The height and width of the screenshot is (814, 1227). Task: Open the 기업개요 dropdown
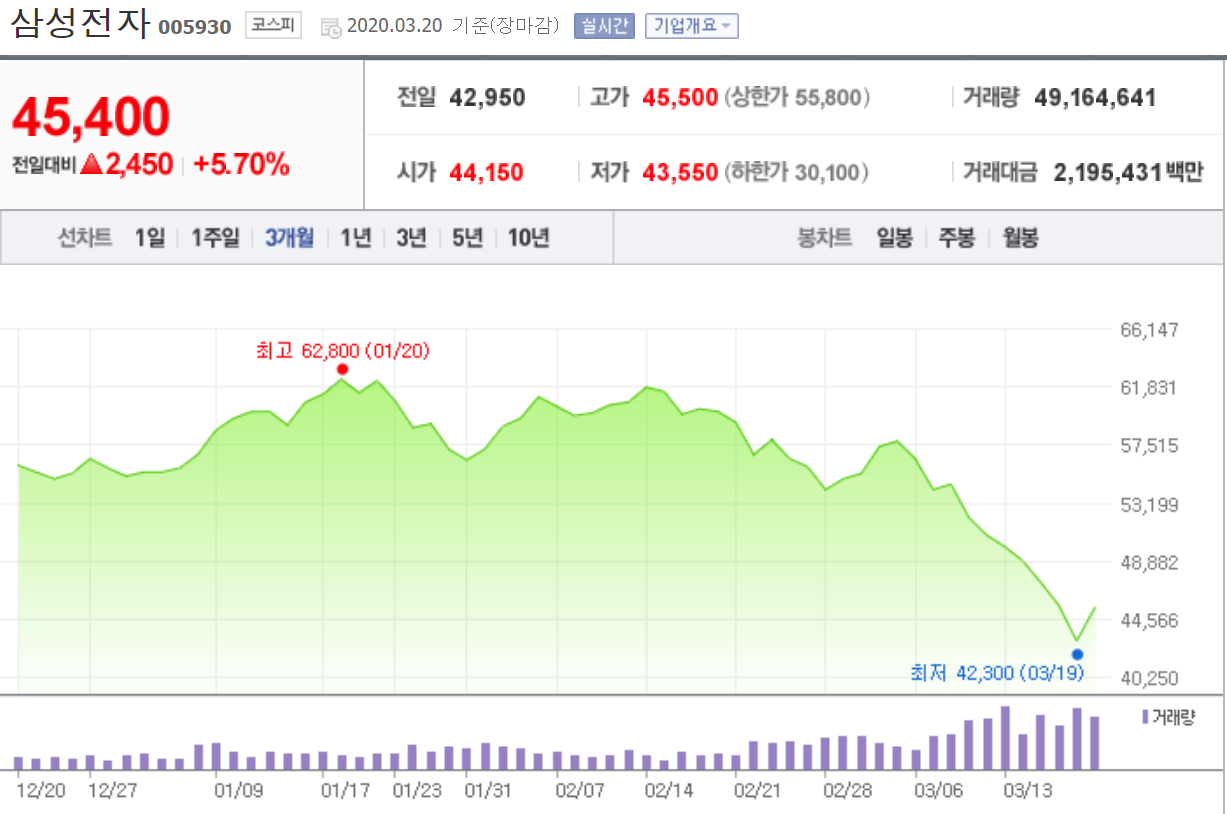coord(692,26)
